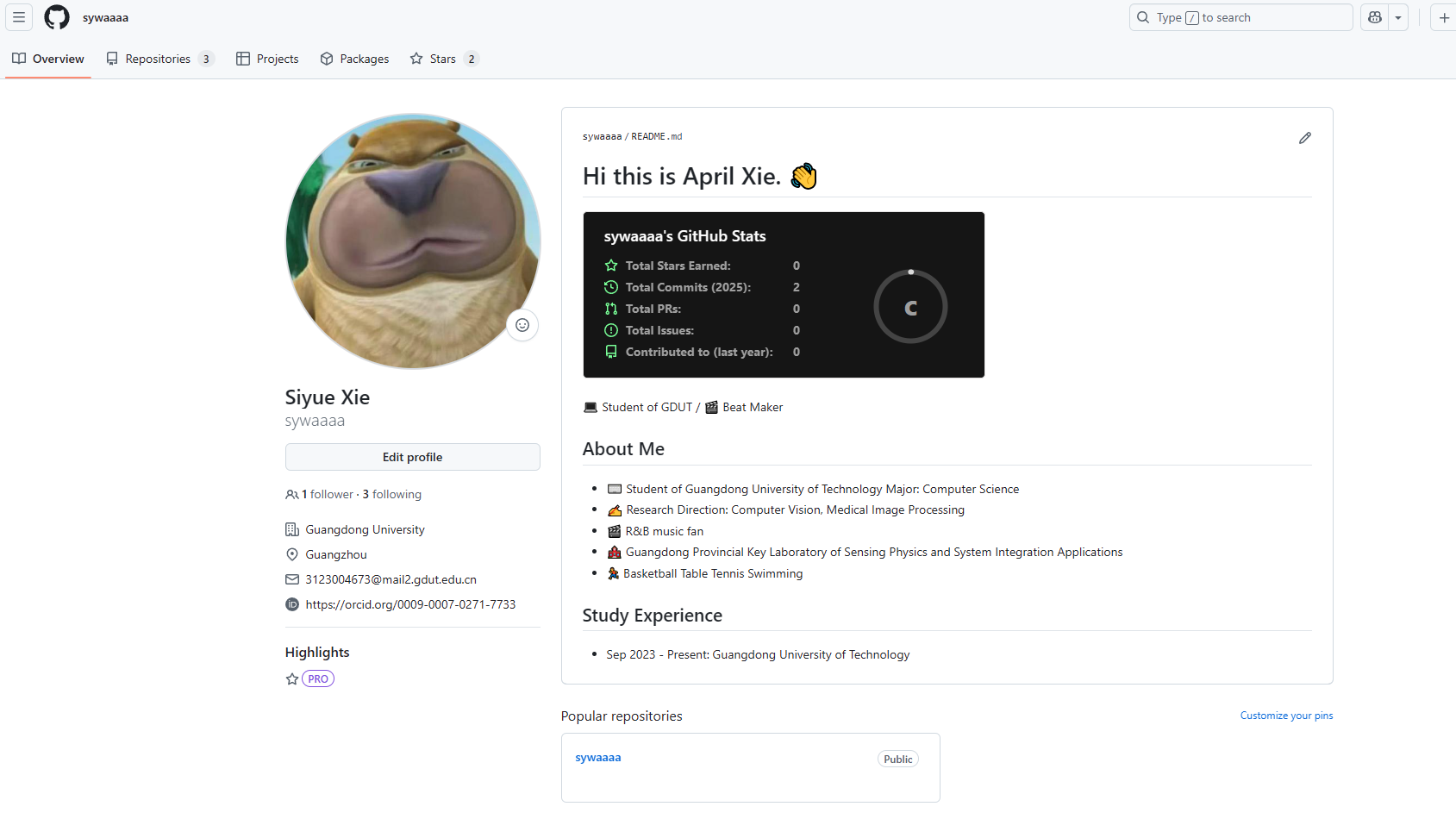View the 1 follower list
1456x819 pixels.
(328, 495)
